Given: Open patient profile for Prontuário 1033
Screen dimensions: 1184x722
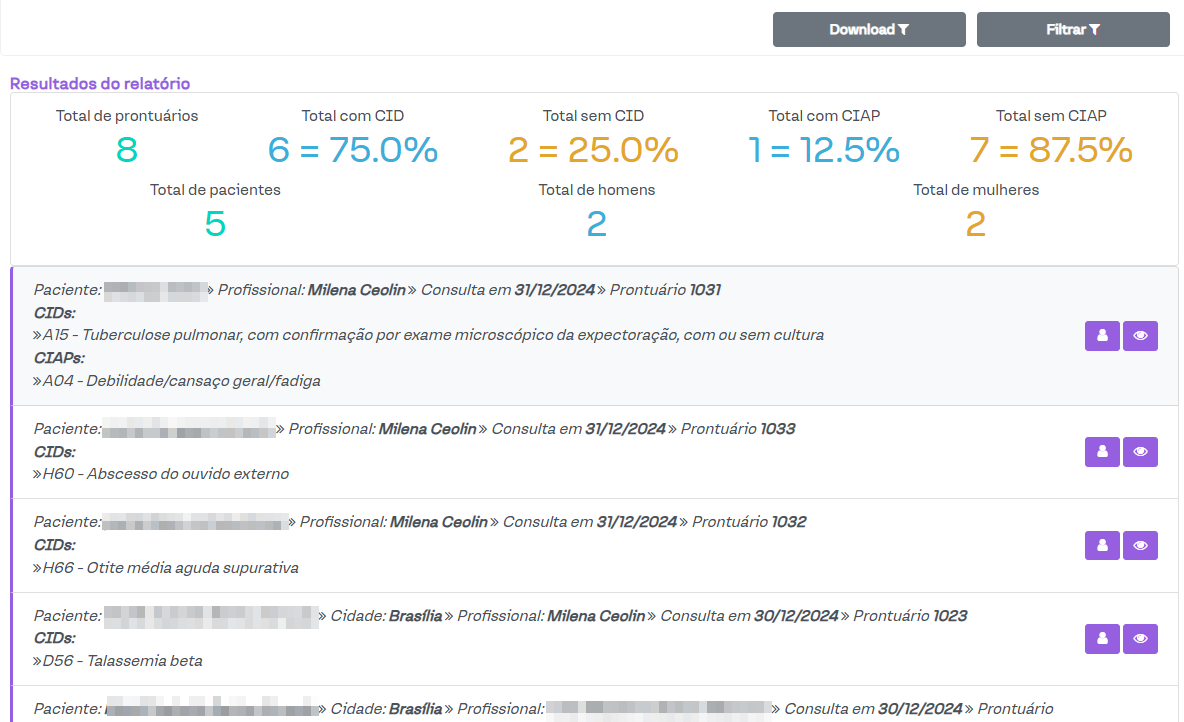Looking at the screenshot, I should tap(1102, 452).
